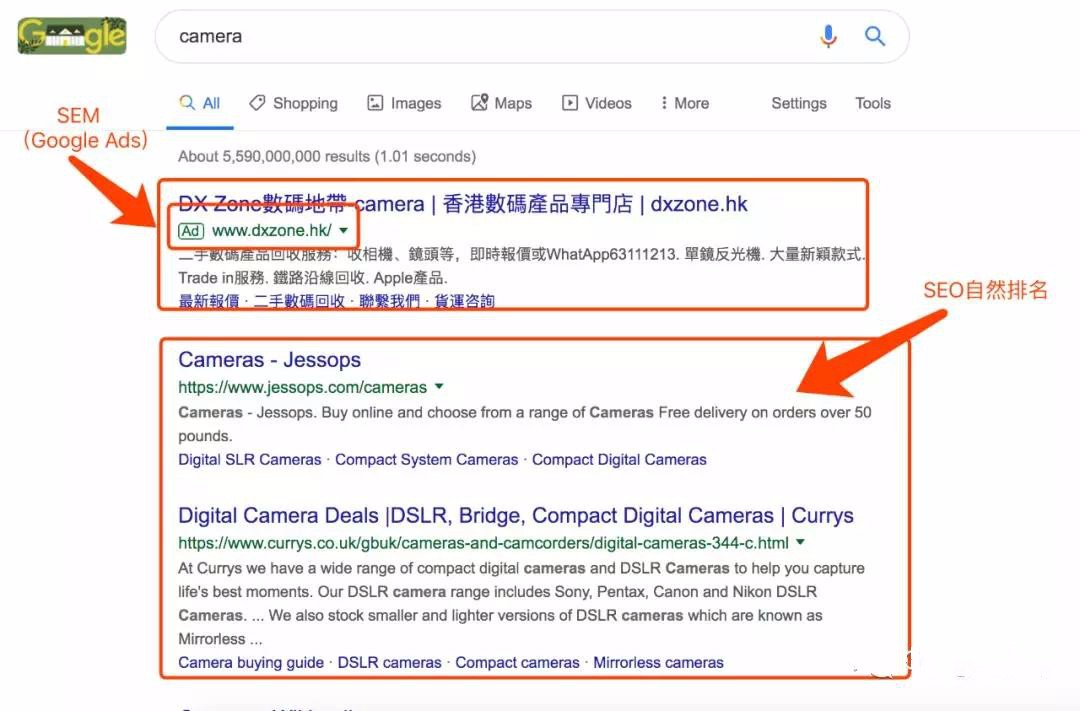1080x711 pixels.
Task: Click the About 5,590,000,000 results text
Action: pyautogui.click(x=327, y=156)
